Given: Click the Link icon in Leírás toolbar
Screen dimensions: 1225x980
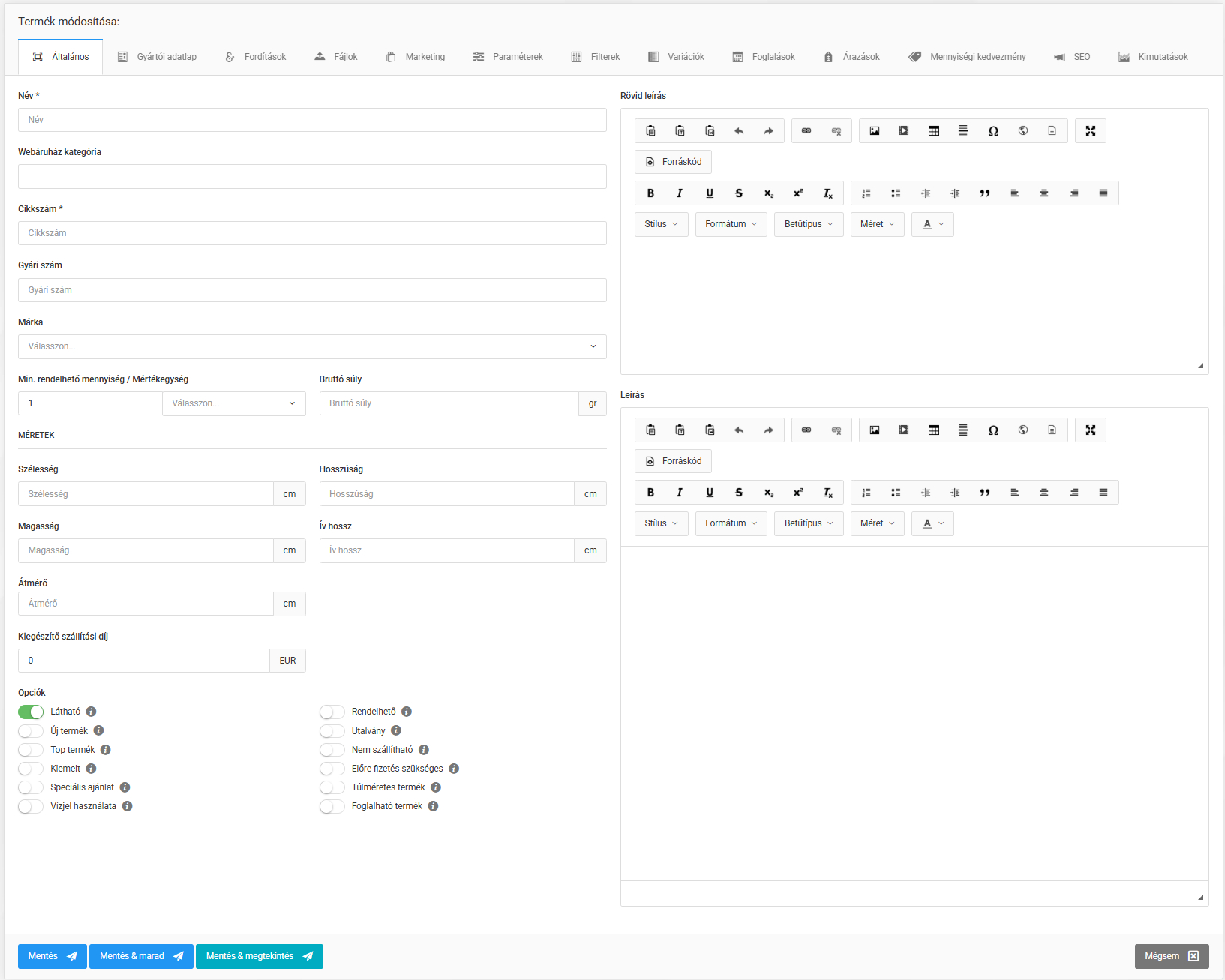Looking at the screenshot, I should [806, 430].
